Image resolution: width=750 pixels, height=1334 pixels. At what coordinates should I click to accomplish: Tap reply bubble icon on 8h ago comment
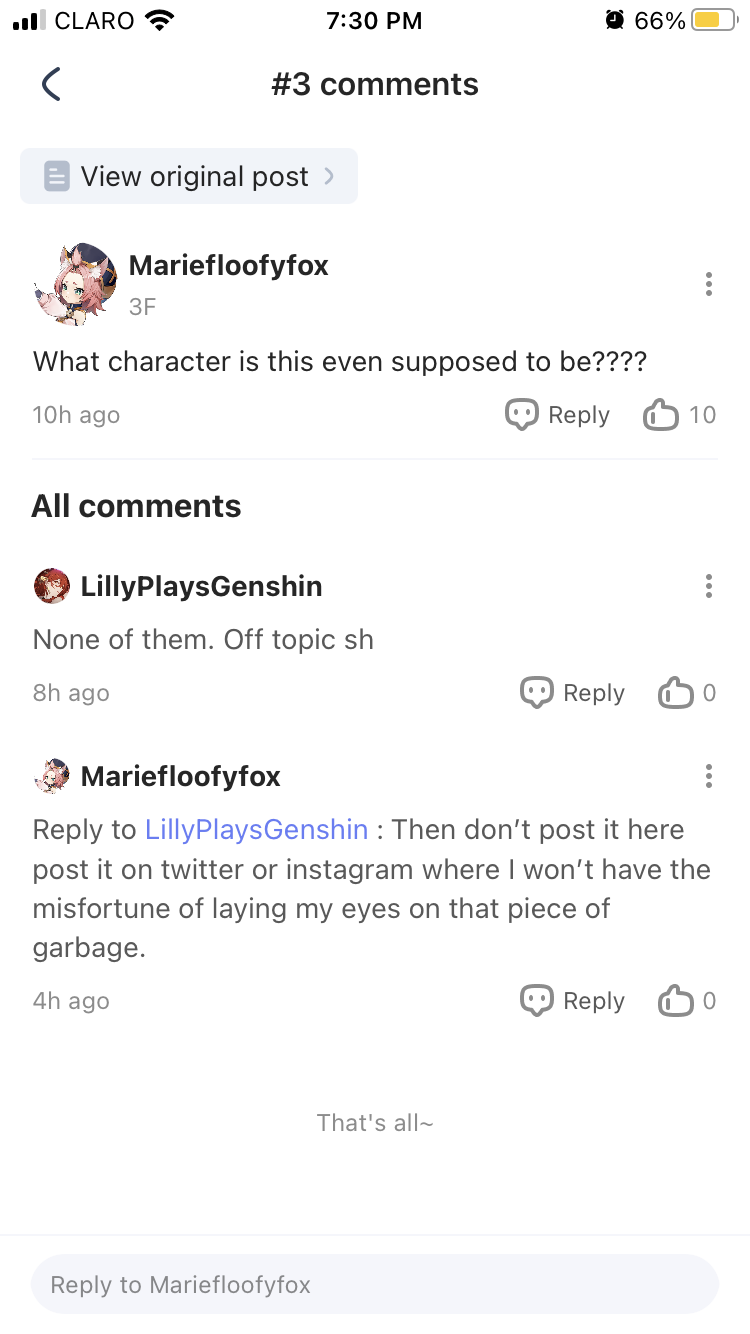coord(537,693)
